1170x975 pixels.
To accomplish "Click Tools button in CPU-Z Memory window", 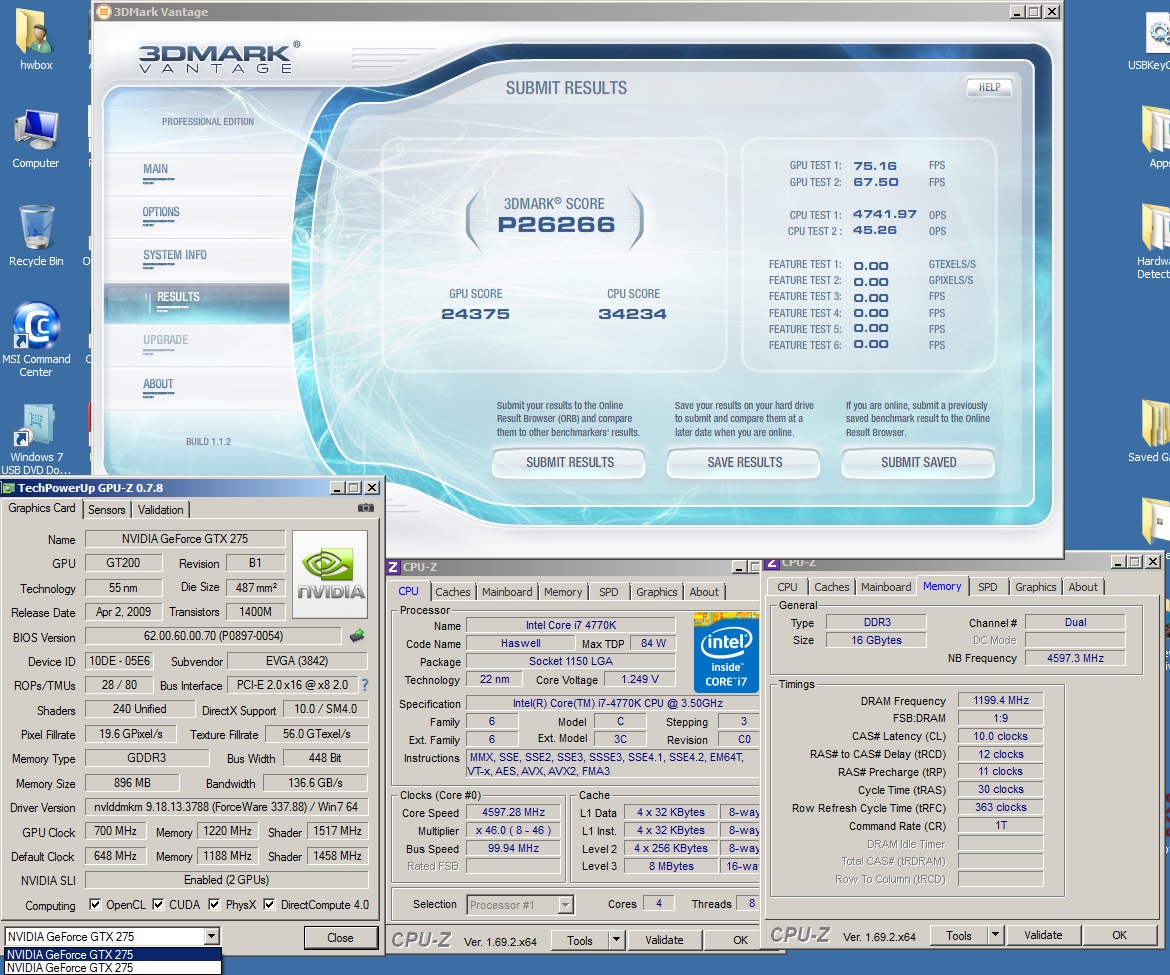I will pyautogui.click(x=959, y=935).
